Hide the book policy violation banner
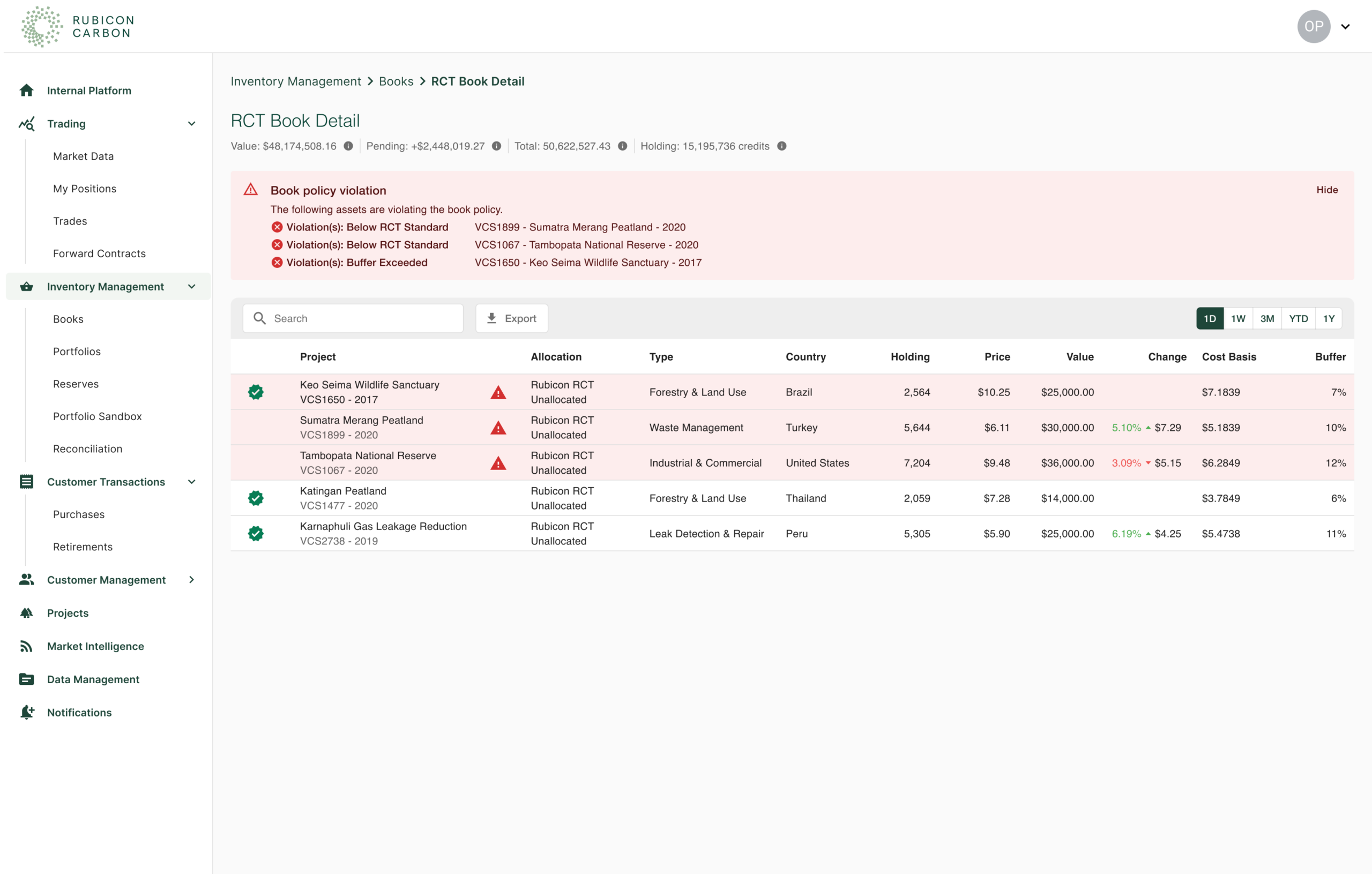This screenshot has height=874, width=1372. tap(1326, 190)
